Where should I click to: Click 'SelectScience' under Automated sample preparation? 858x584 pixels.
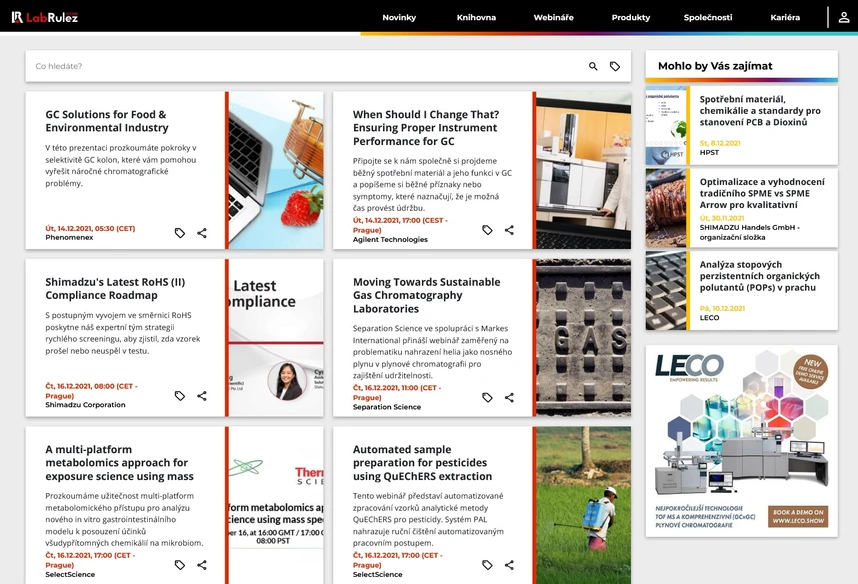[378, 575]
